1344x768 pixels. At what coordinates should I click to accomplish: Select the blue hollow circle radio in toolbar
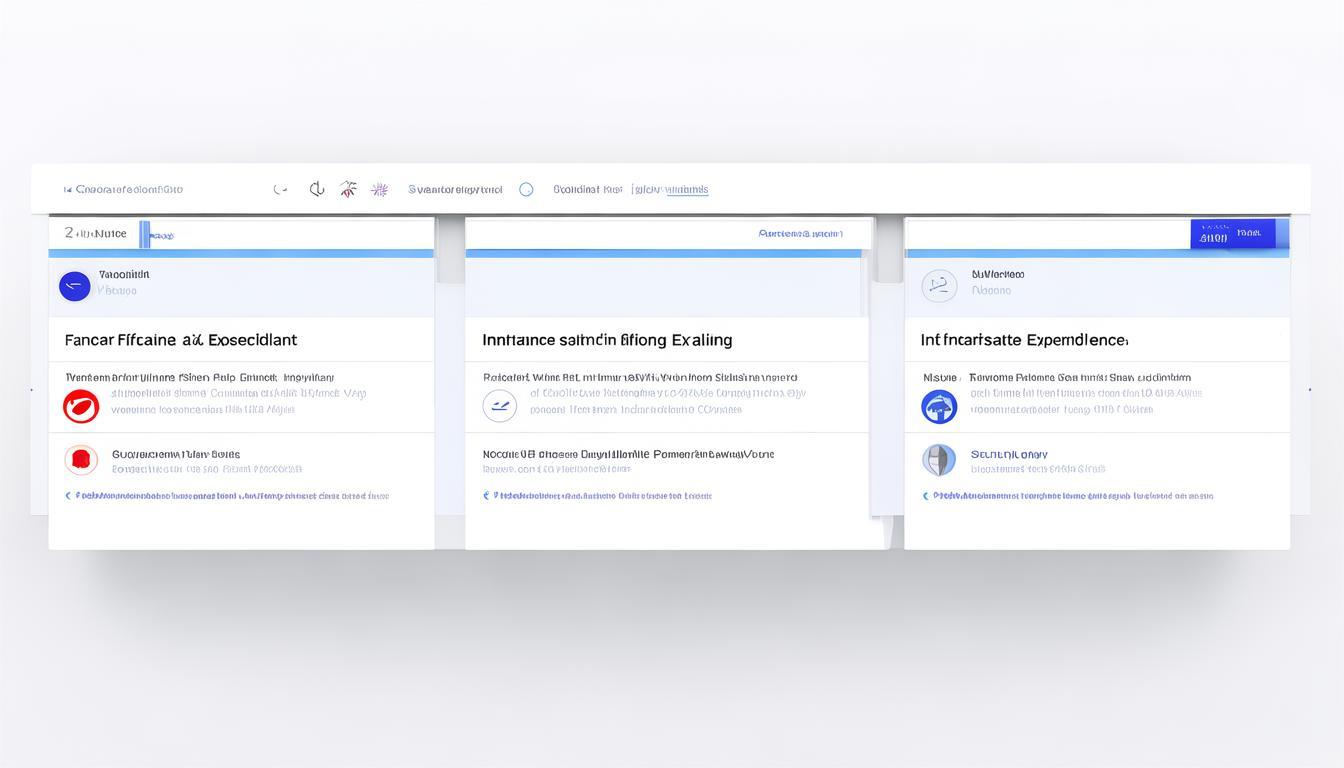click(526, 189)
